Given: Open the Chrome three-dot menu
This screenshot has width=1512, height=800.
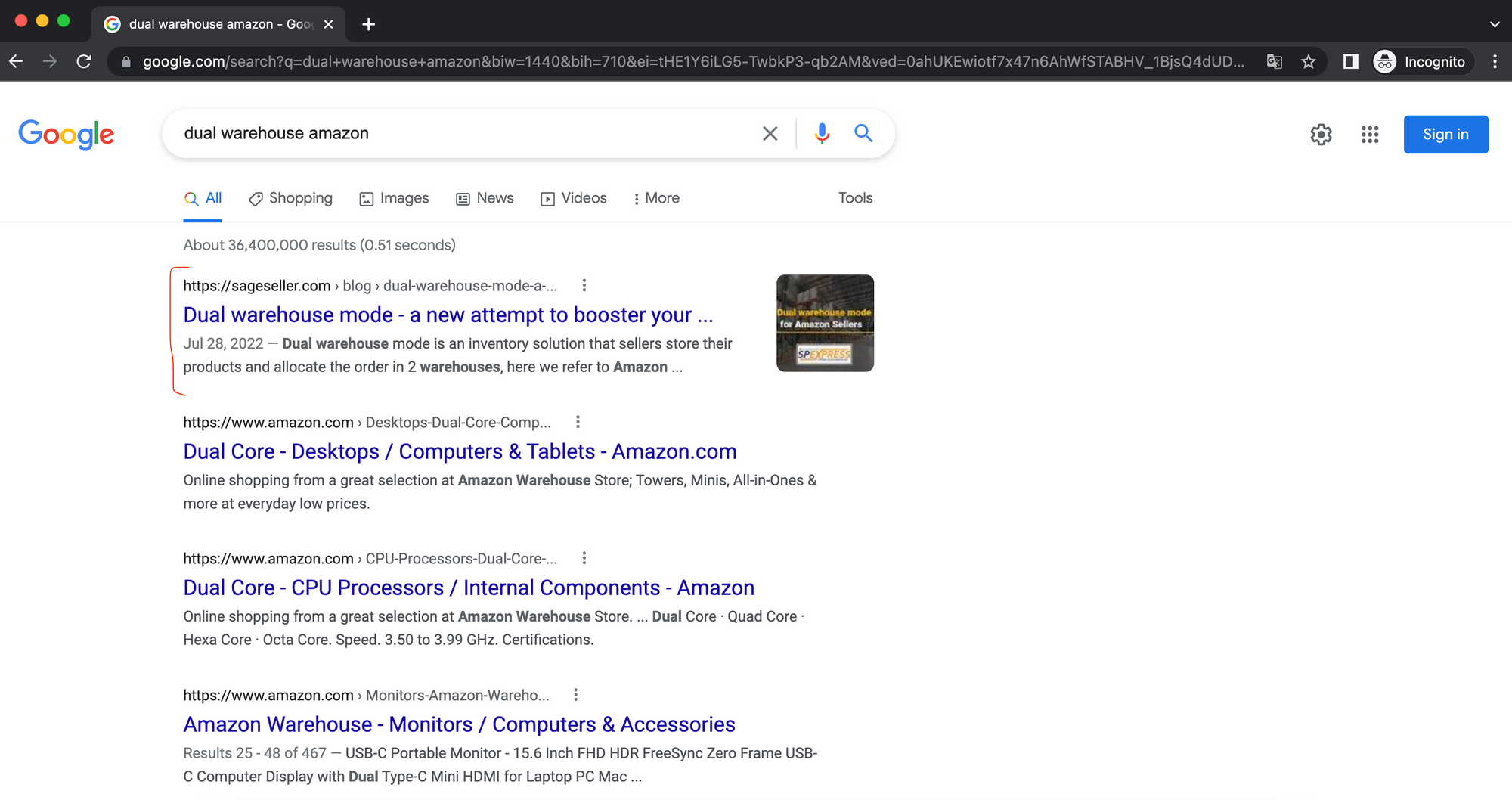Looking at the screenshot, I should [1495, 61].
